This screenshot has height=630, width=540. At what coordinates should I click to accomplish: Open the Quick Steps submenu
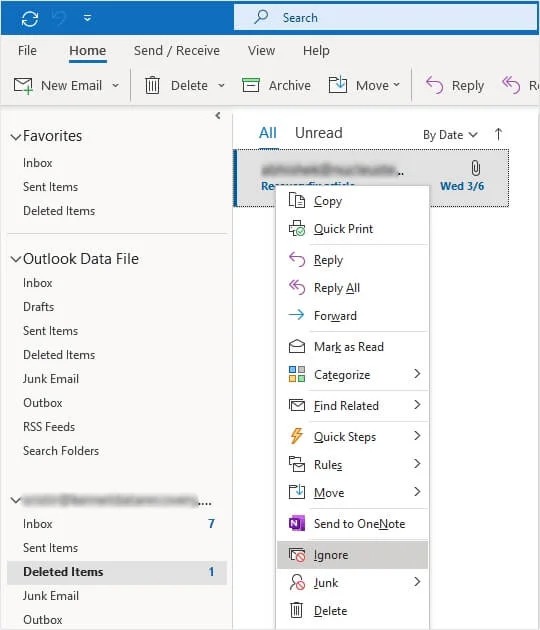[x=352, y=437]
